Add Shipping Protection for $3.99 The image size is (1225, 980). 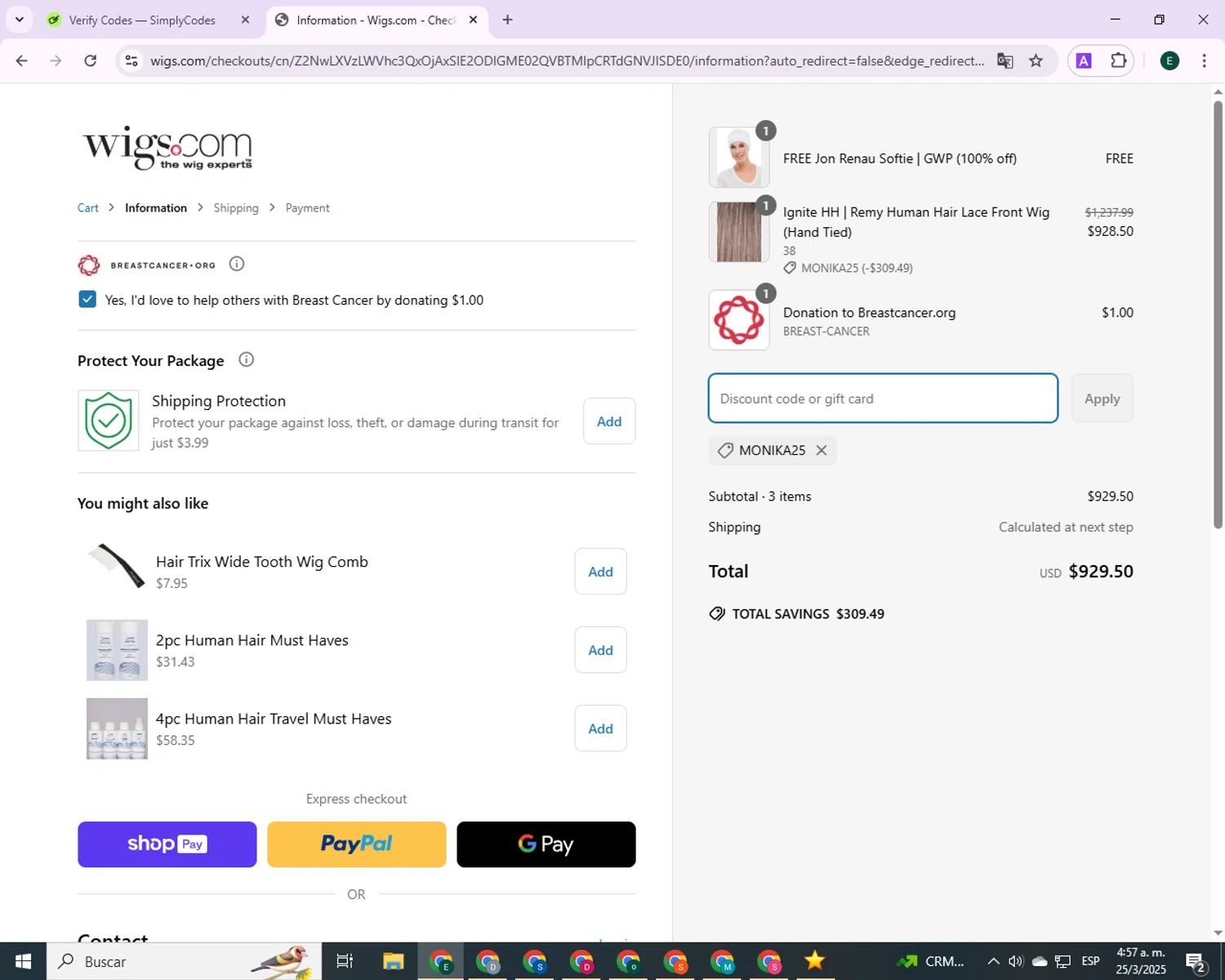coord(609,421)
